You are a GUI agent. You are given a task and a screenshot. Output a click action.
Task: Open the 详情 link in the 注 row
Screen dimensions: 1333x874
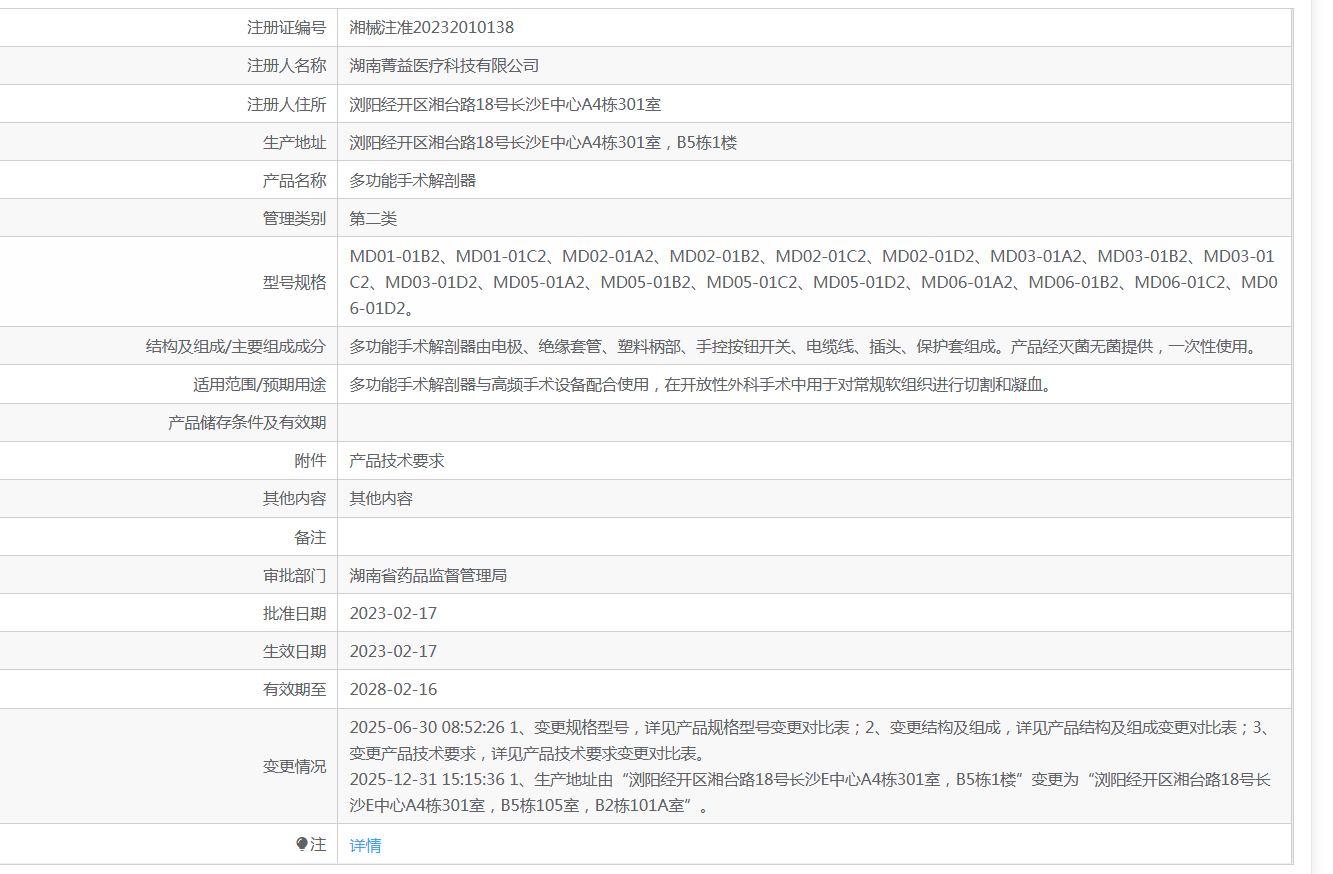365,845
